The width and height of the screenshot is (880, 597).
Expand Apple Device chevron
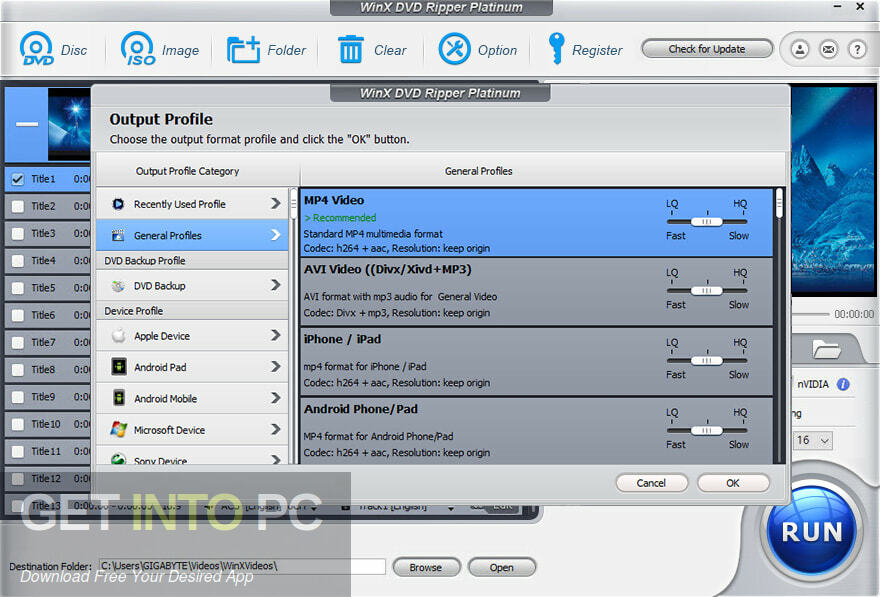click(275, 335)
